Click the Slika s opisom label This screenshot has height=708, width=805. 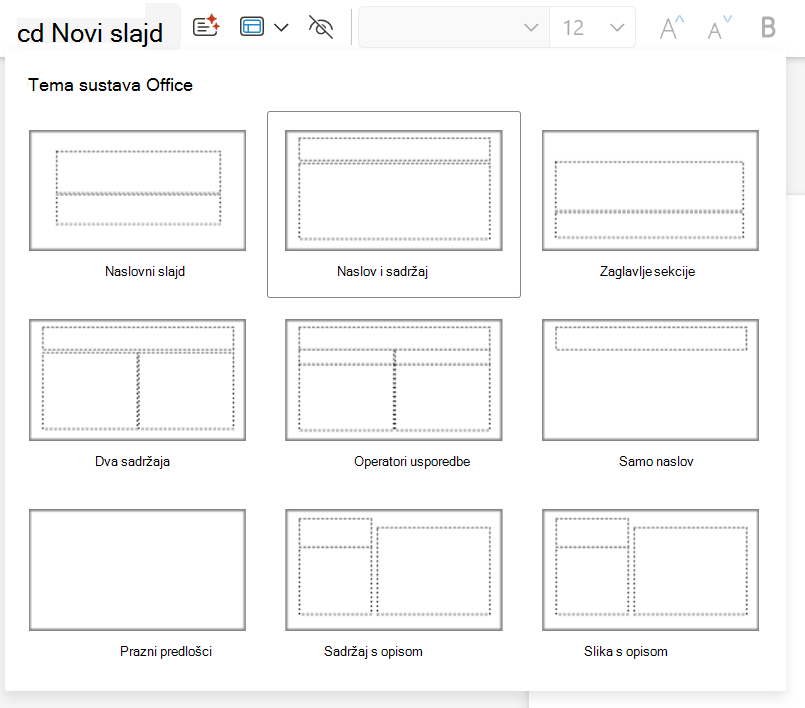(625, 651)
